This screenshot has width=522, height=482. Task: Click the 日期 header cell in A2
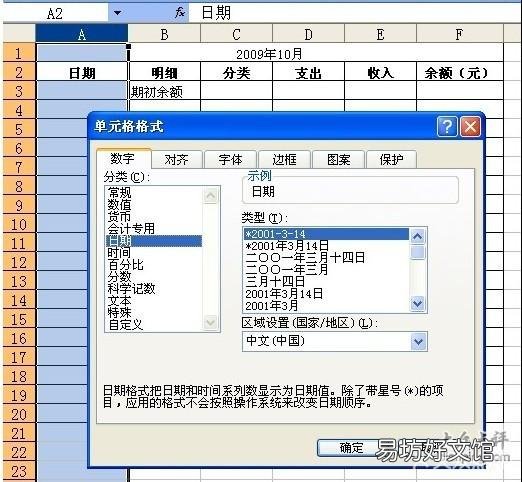click(82, 72)
